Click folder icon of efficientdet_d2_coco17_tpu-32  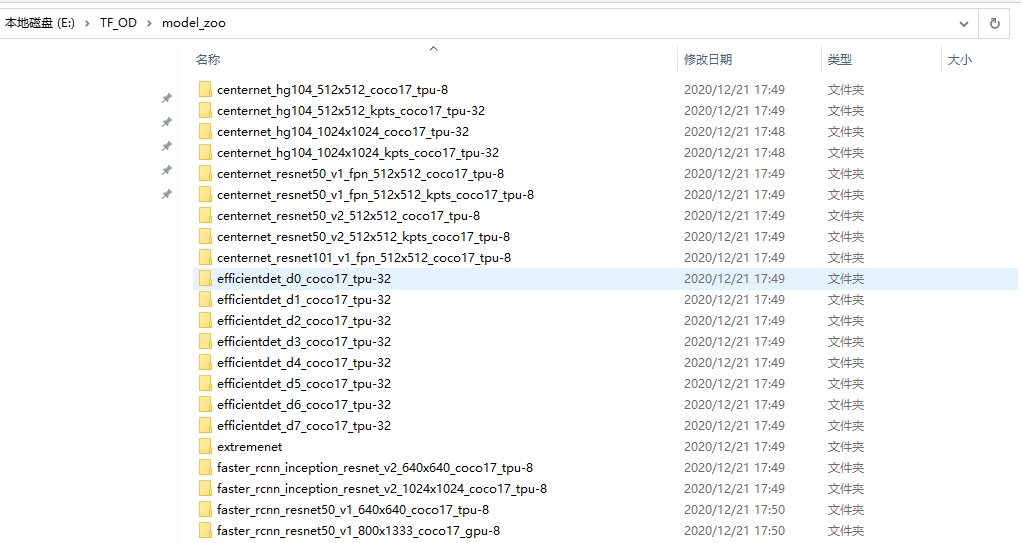205,320
